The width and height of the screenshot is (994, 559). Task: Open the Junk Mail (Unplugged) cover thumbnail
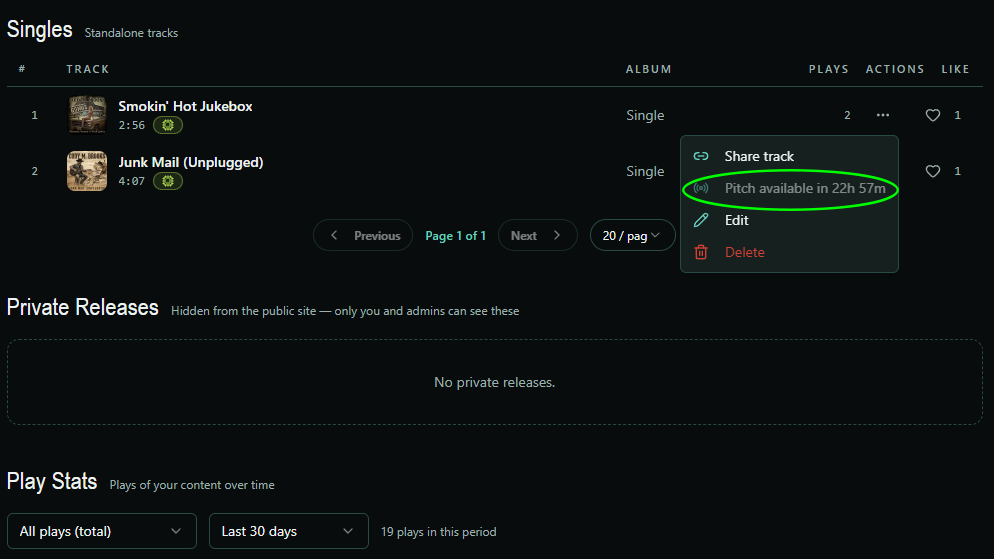click(87, 171)
